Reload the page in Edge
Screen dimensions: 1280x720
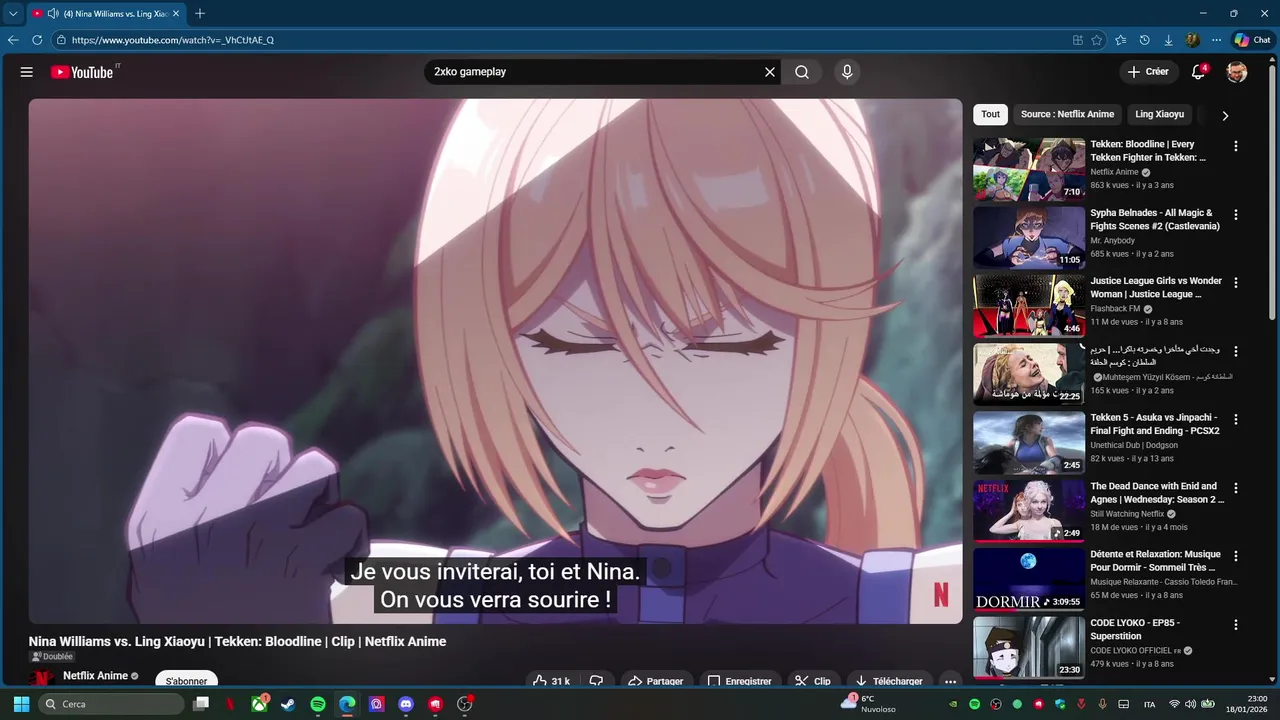[37, 40]
